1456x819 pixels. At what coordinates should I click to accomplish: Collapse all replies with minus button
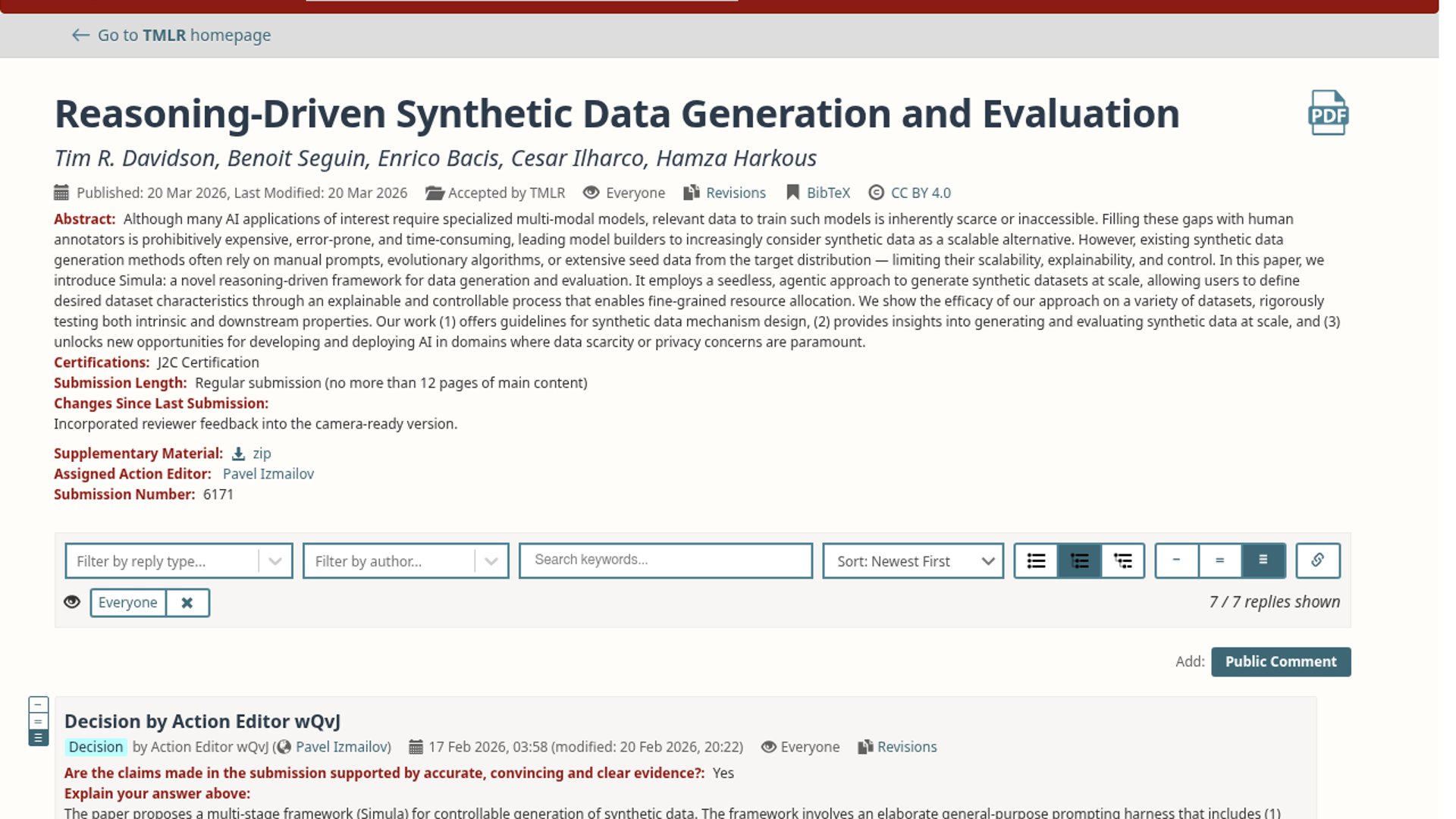point(1176,560)
